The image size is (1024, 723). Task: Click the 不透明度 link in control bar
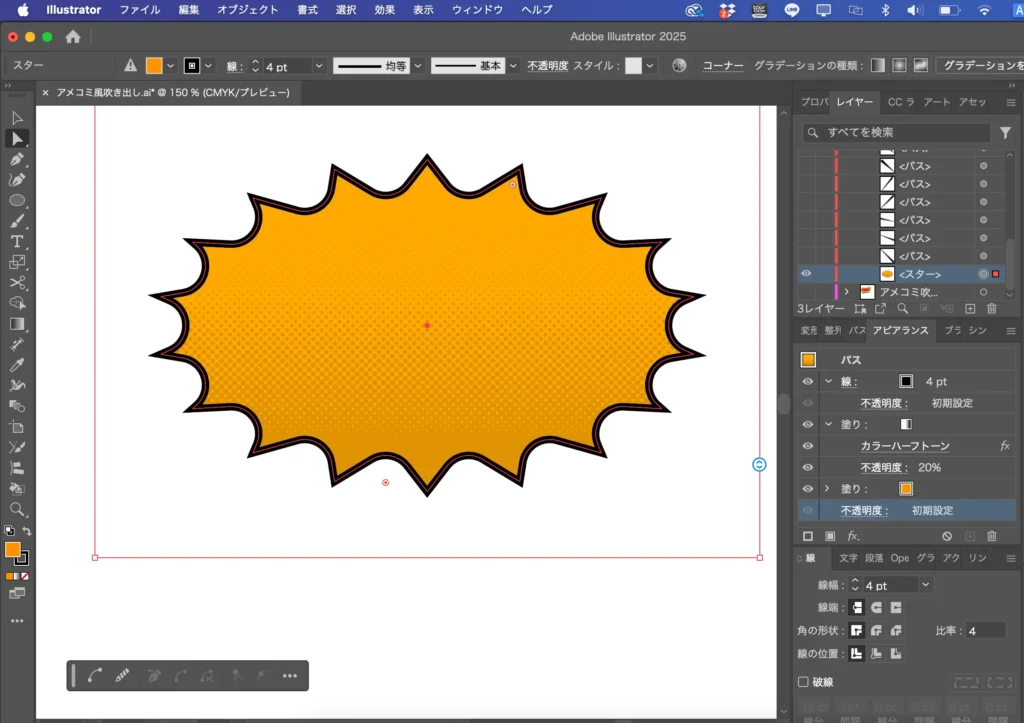pos(548,66)
